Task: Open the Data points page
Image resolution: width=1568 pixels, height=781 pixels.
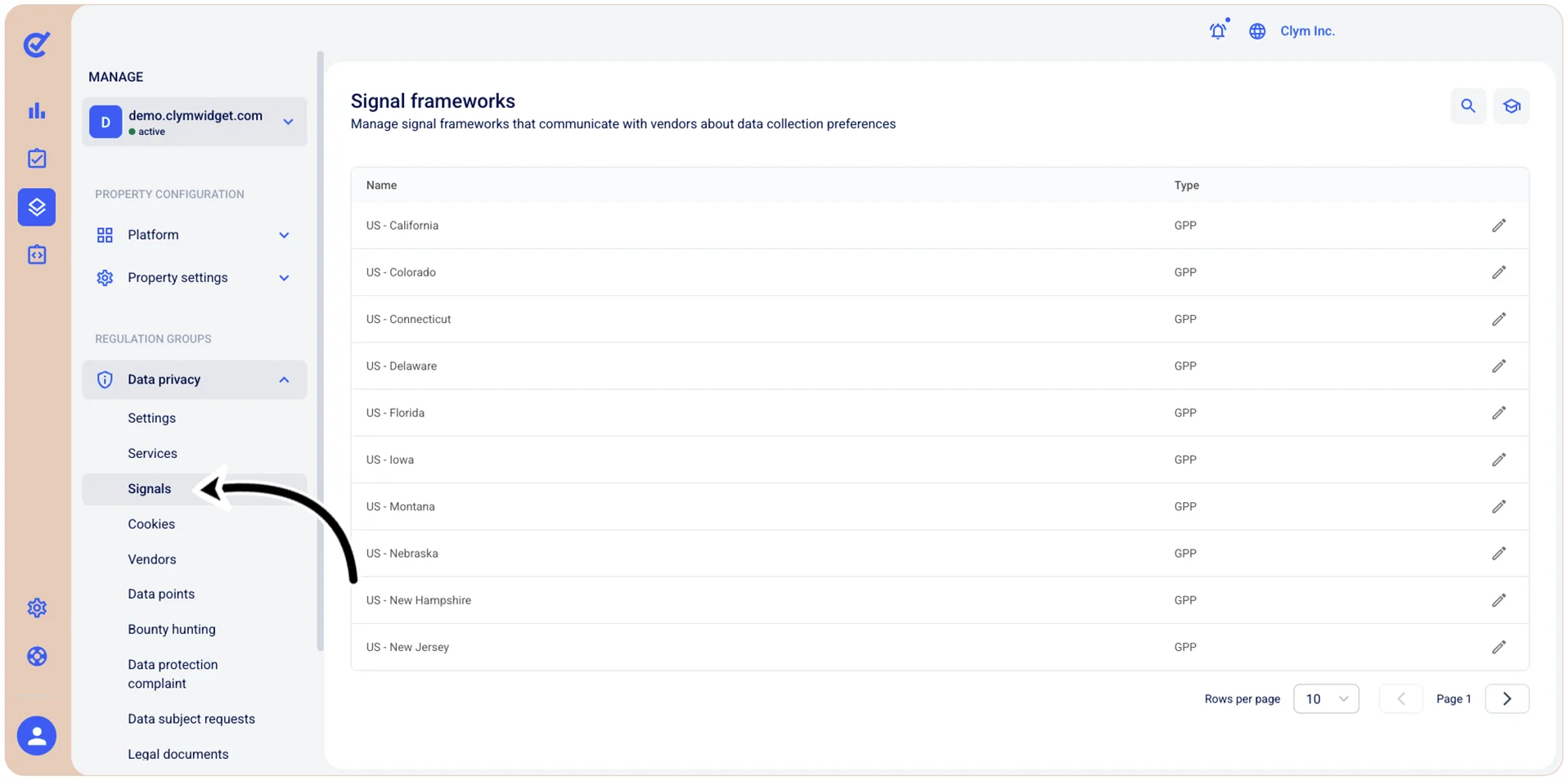Action: [x=161, y=595]
